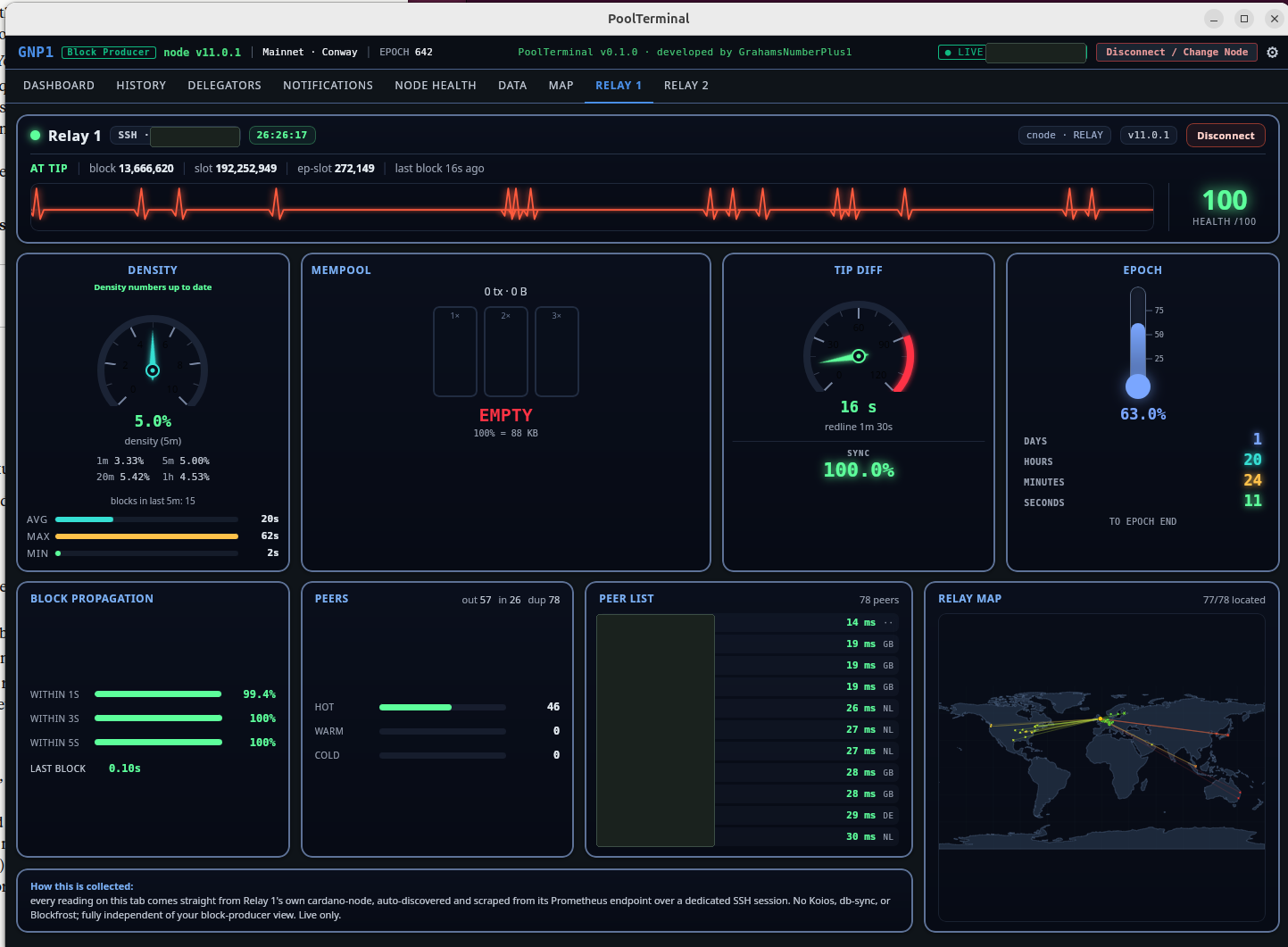Select the Relay 1 tab
The image size is (1288, 947).
coord(619,86)
